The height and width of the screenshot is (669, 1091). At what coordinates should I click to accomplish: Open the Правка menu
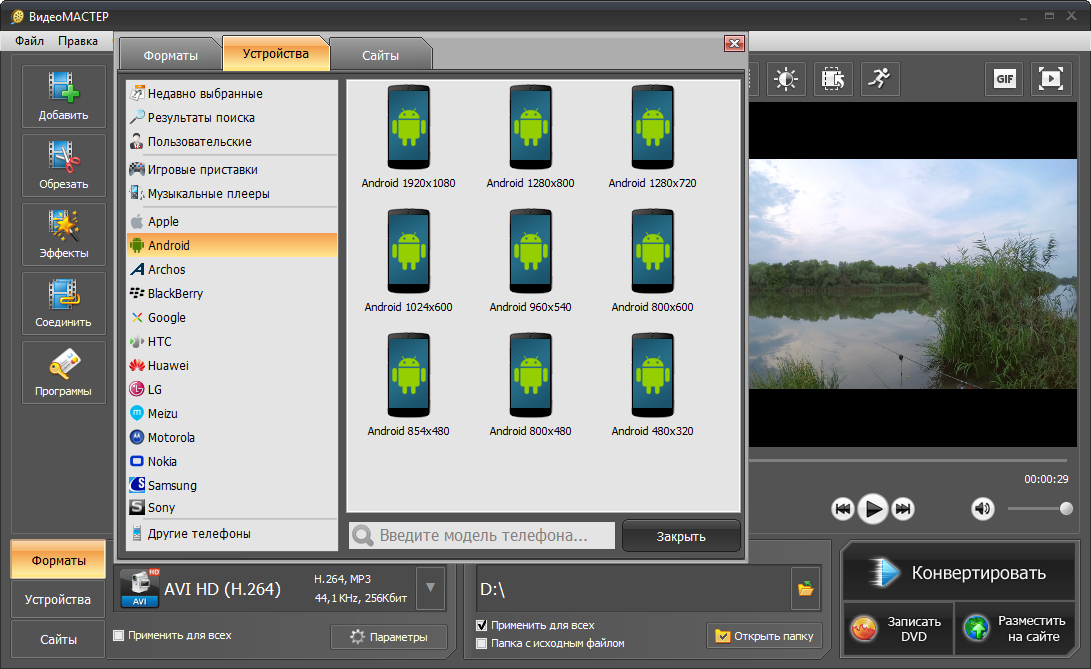tap(78, 41)
